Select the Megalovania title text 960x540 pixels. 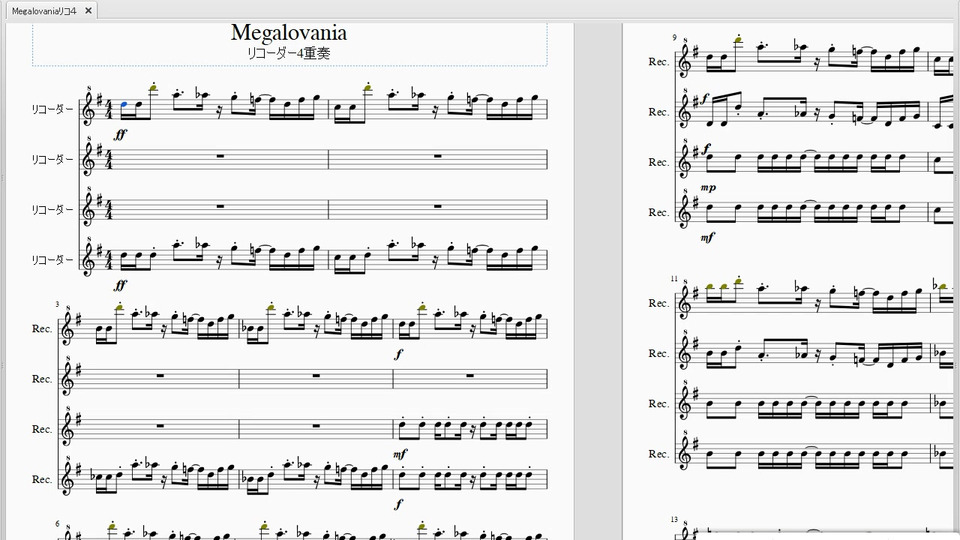289,33
